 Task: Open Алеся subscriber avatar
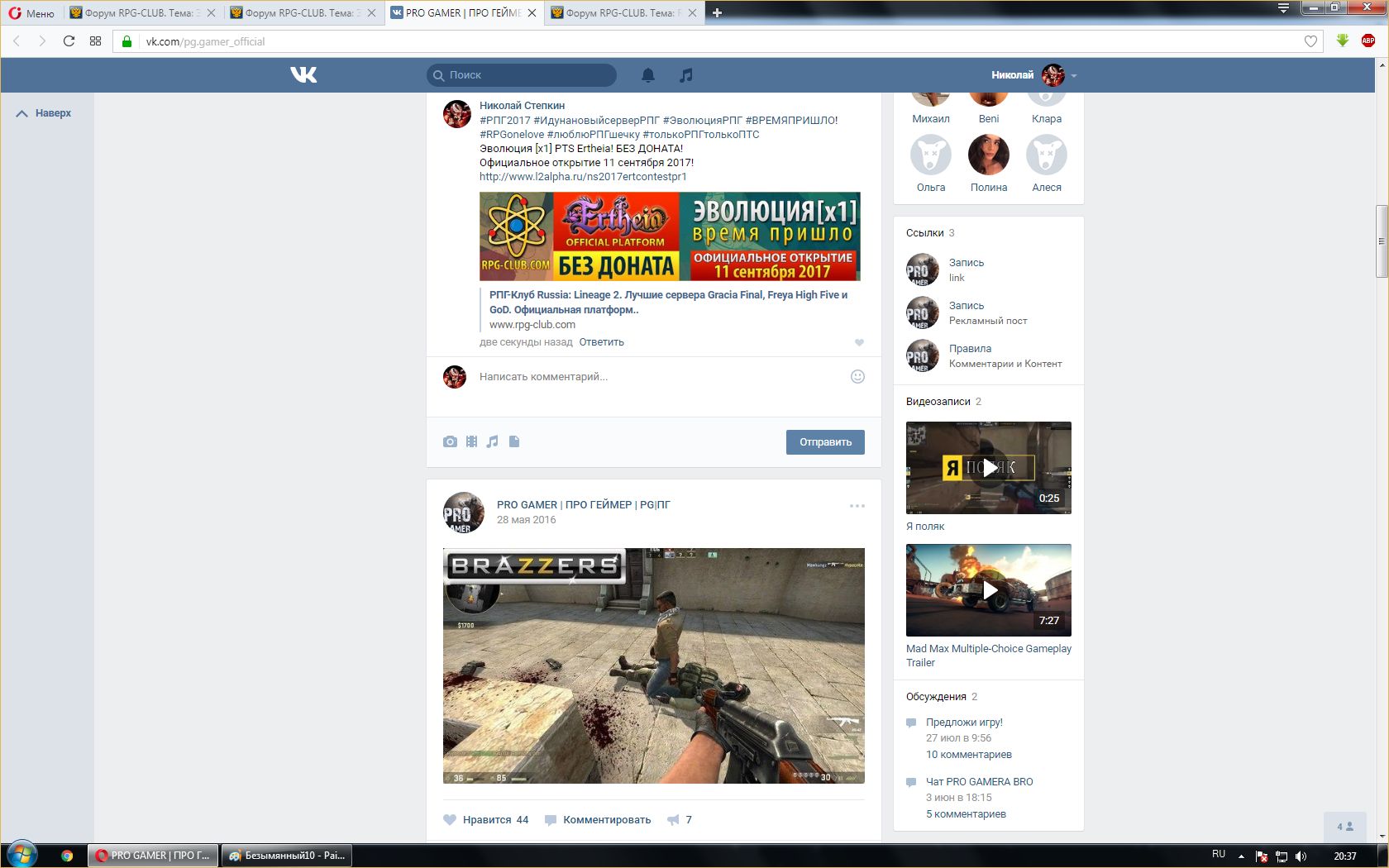(x=1047, y=155)
